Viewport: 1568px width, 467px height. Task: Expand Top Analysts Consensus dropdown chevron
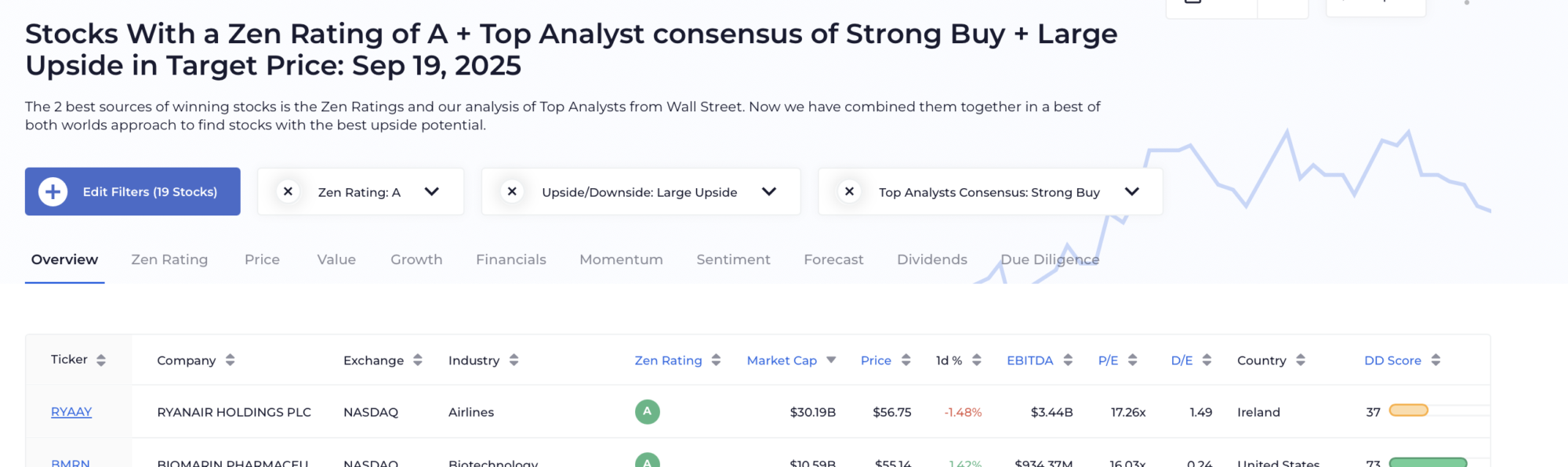pos(1132,192)
